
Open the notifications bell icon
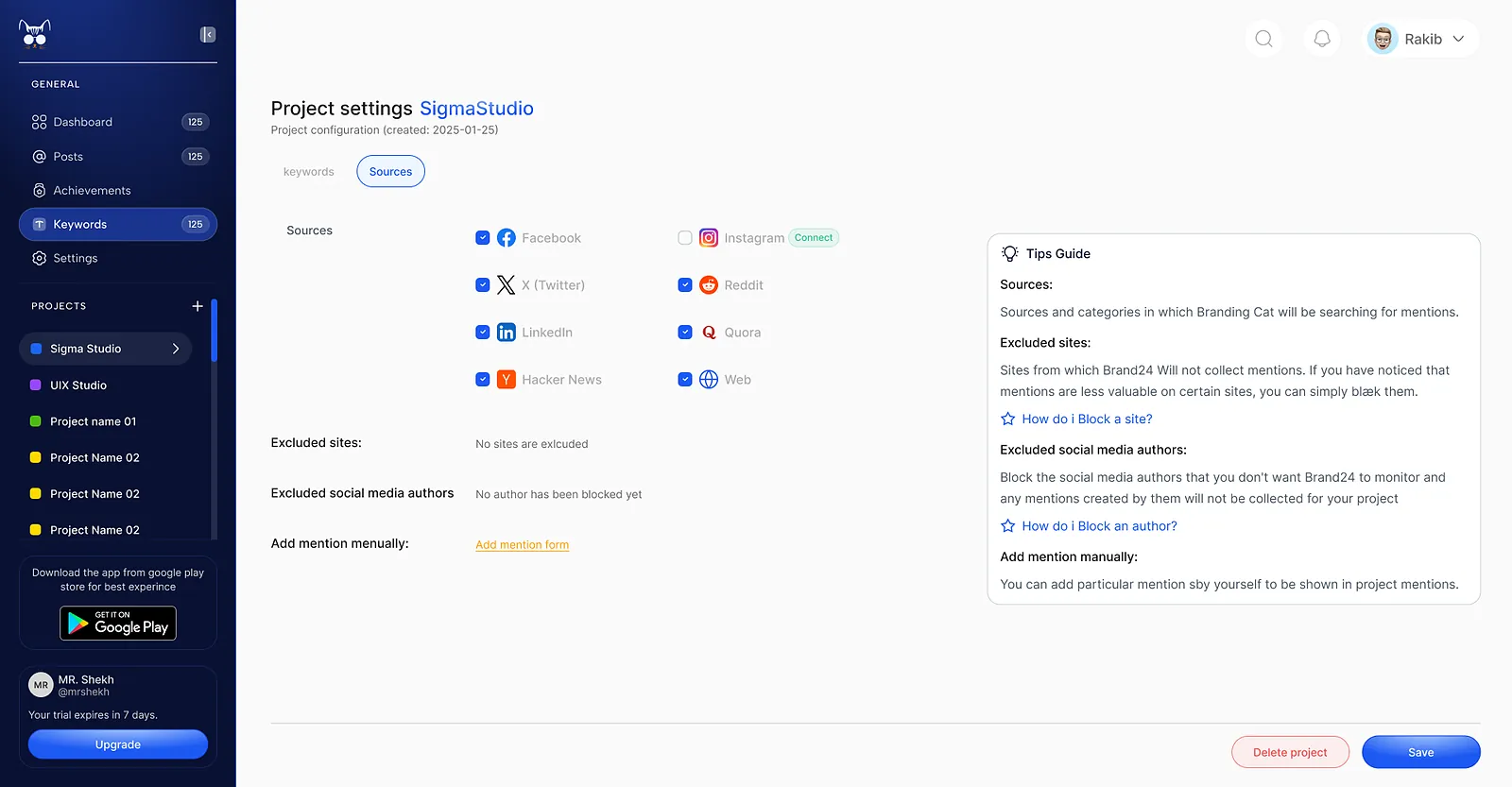coord(1322,39)
